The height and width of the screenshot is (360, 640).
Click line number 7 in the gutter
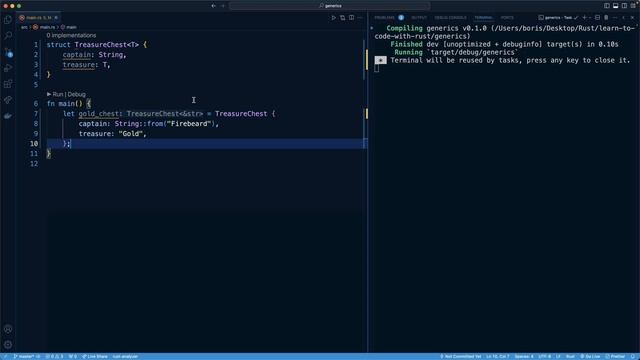[x=36, y=113]
